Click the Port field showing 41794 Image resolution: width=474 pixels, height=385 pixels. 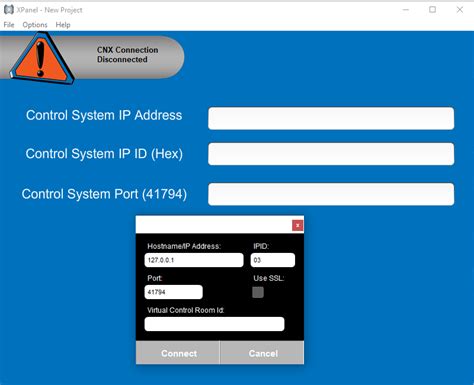[x=173, y=292]
